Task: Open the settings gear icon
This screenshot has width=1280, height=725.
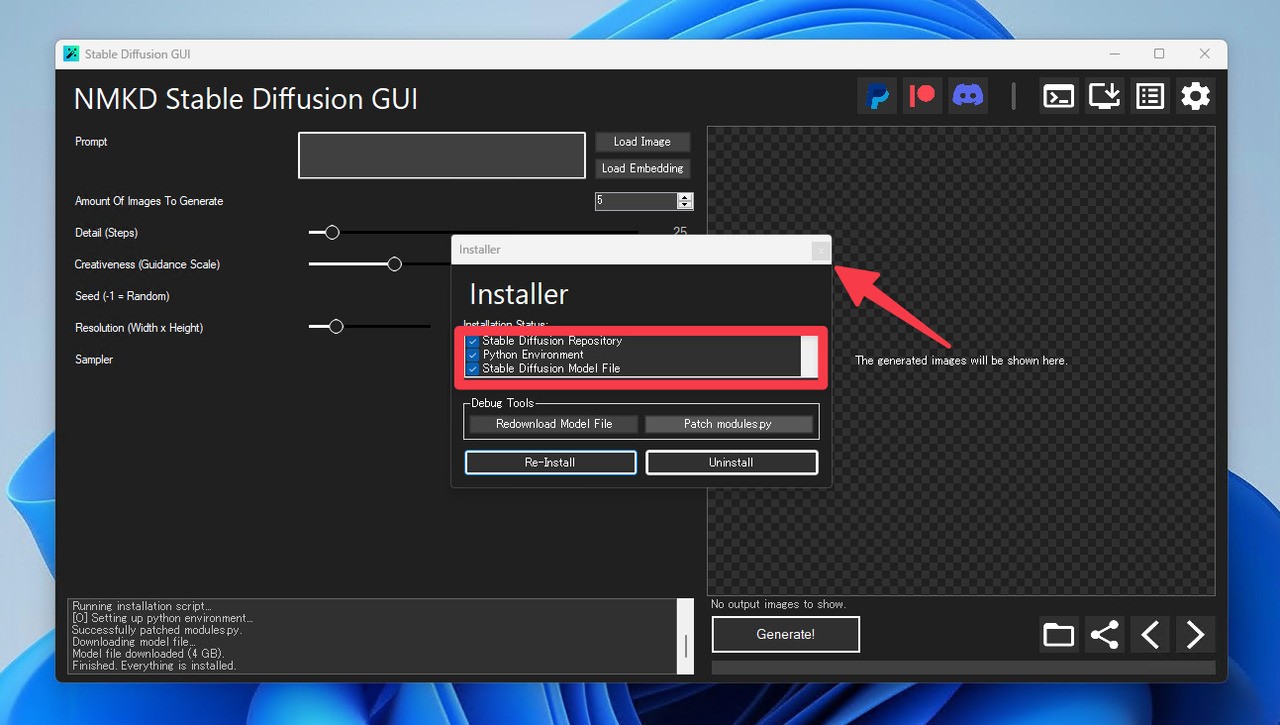Action: [1195, 96]
